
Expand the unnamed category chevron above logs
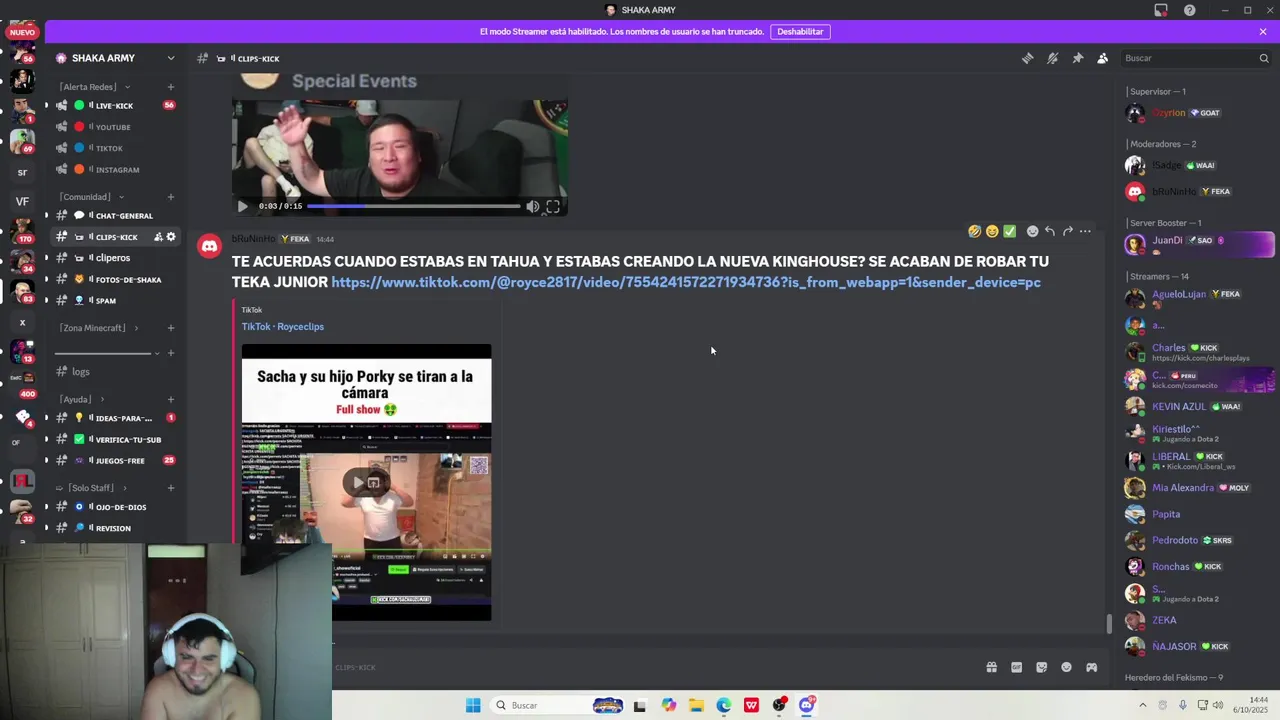(156, 353)
